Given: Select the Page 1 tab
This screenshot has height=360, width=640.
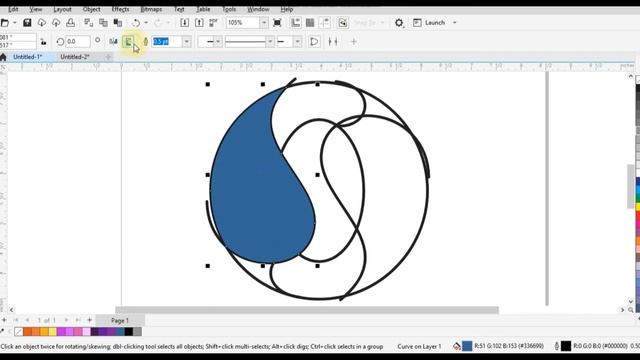Looking at the screenshot, I should tap(120, 320).
